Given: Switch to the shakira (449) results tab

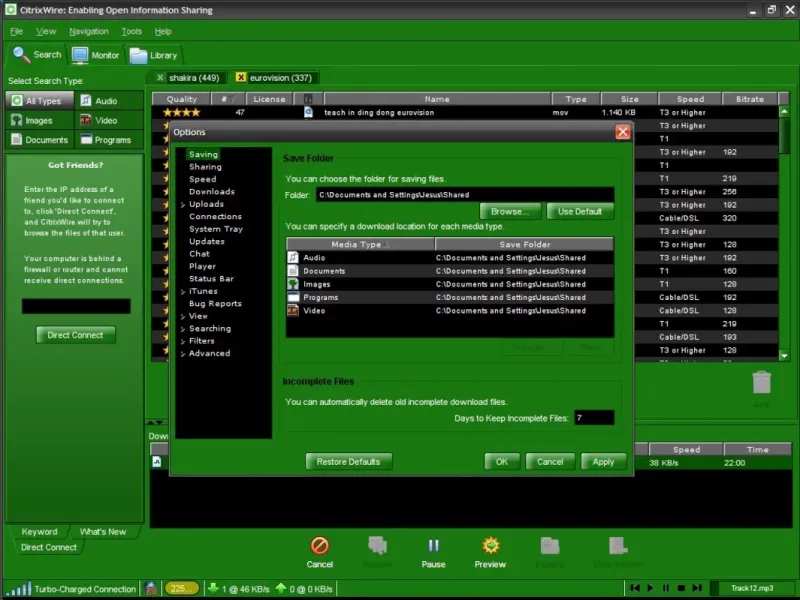Looking at the screenshot, I should click(x=194, y=78).
